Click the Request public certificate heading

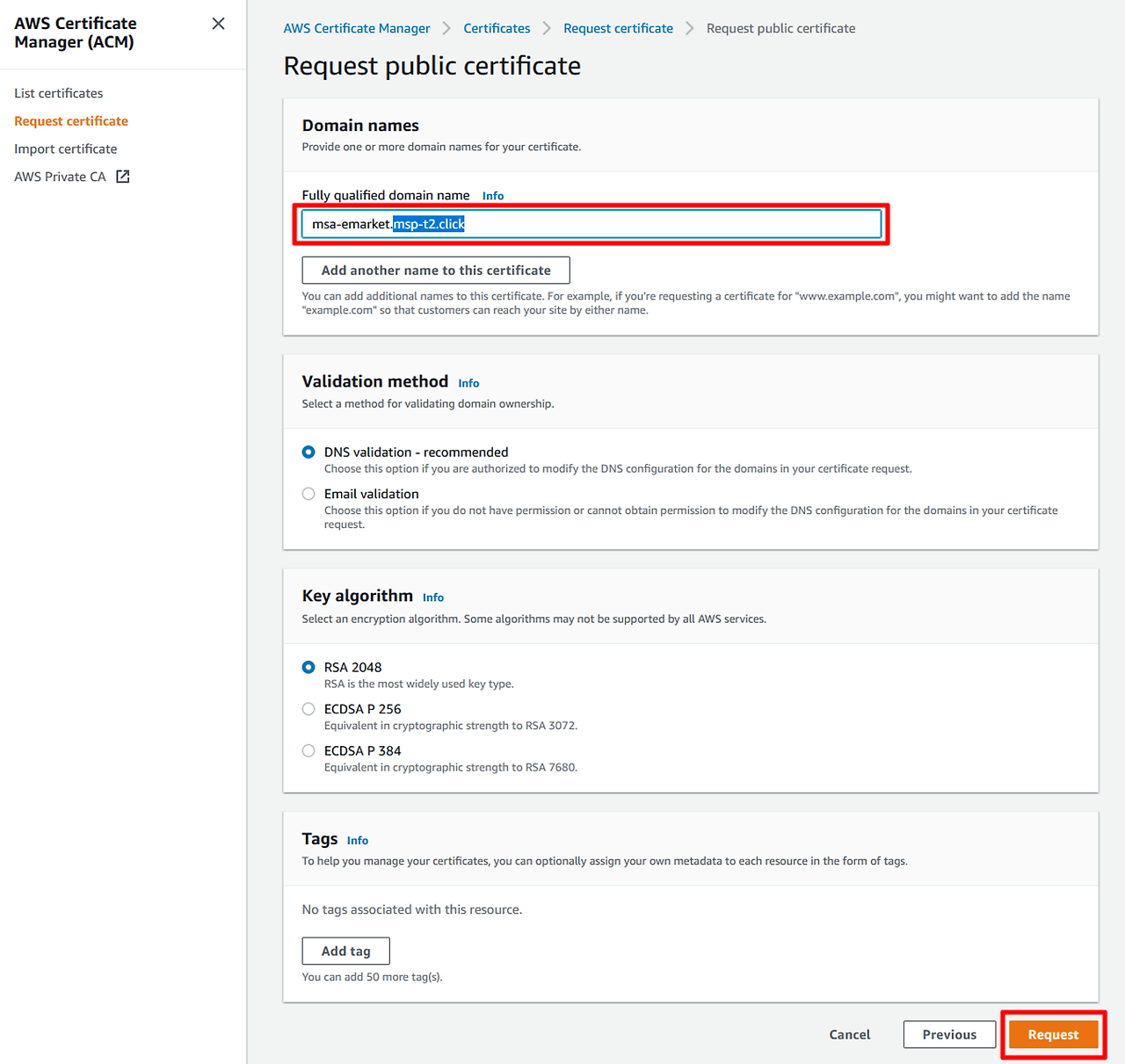432,66
